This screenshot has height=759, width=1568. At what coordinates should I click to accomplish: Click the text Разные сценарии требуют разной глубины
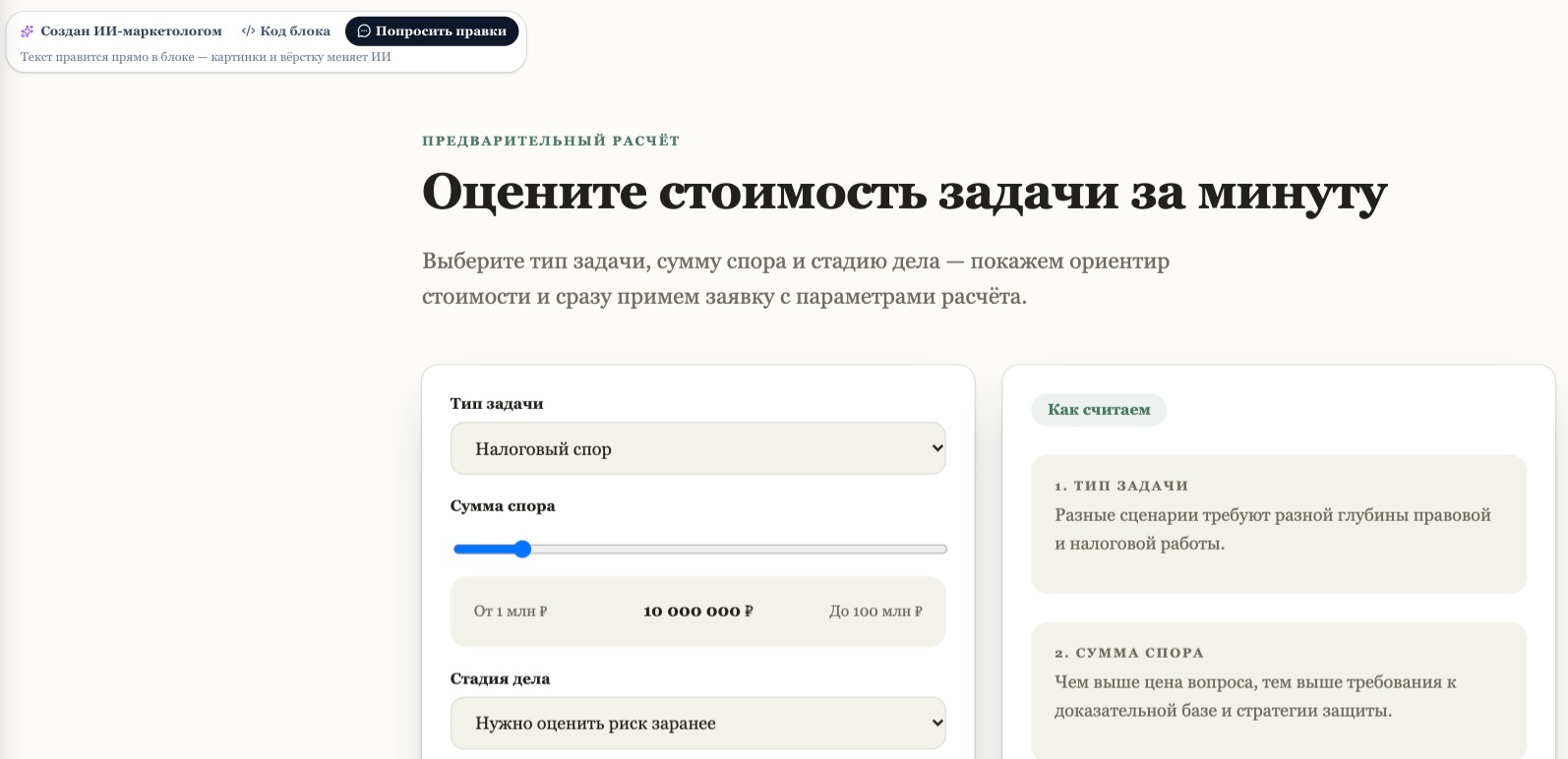pos(1273,529)
